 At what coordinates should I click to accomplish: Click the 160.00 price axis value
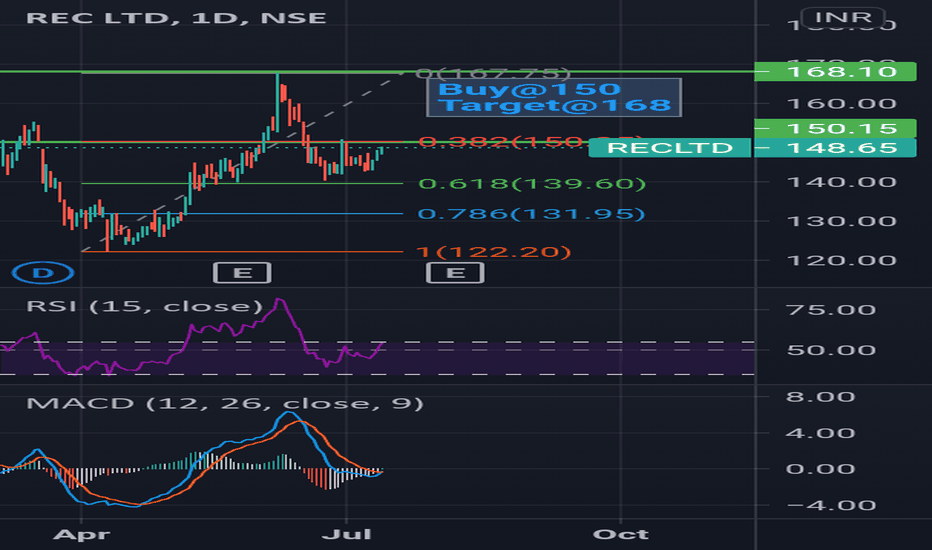tap(841, 104)
